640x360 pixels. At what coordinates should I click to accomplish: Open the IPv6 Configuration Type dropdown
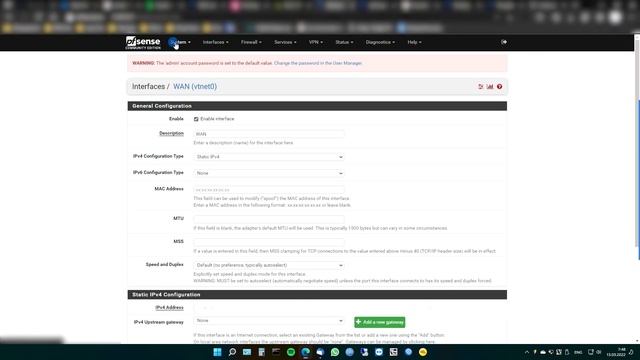tap(269, 173)
